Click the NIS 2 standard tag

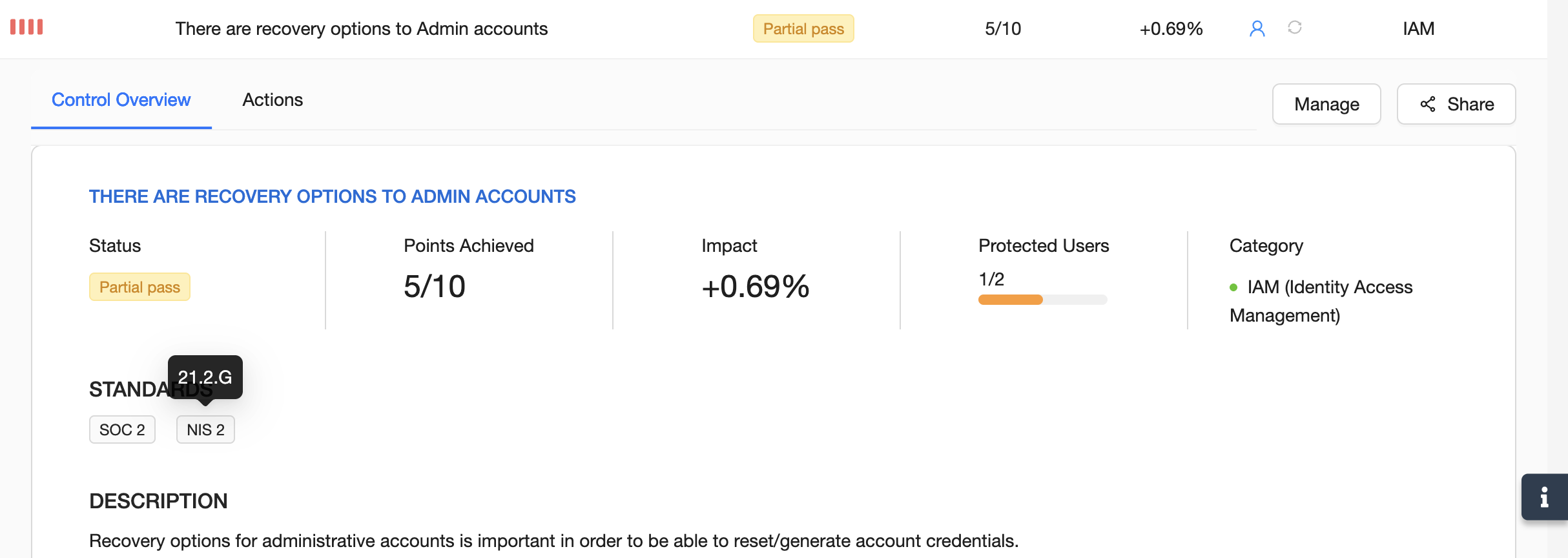(205, 429)
